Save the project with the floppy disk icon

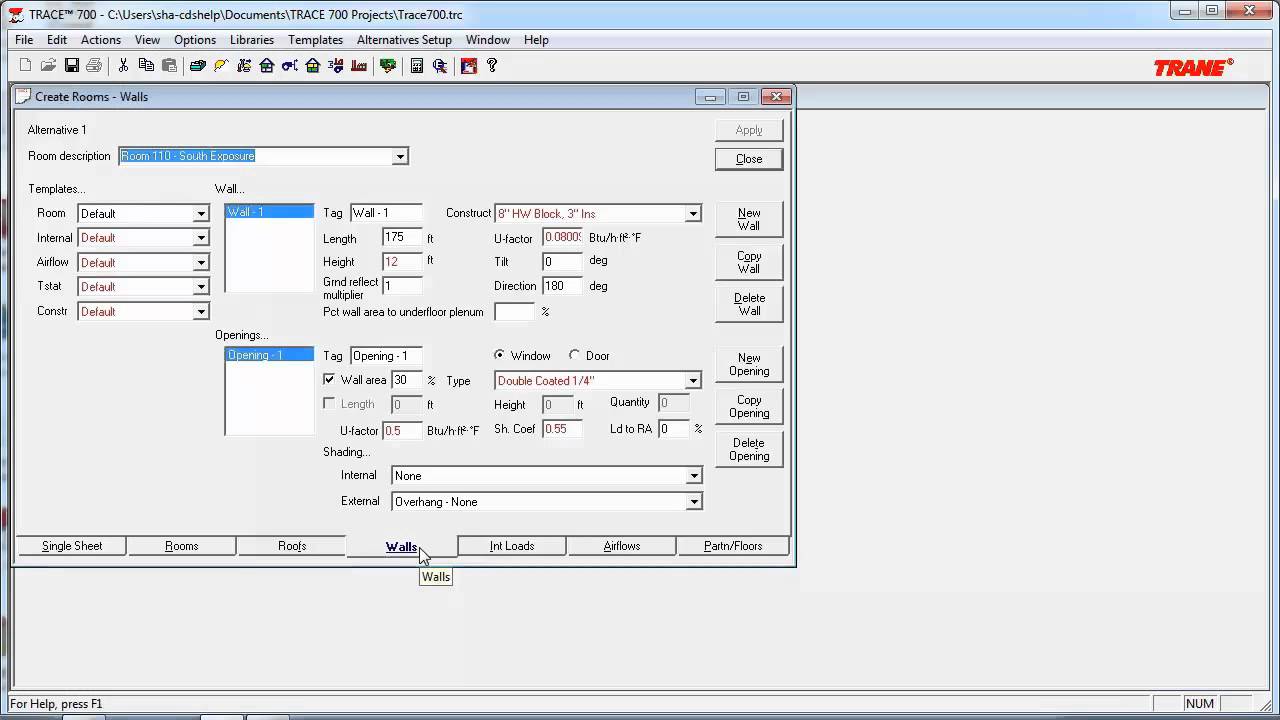(71, 65)
